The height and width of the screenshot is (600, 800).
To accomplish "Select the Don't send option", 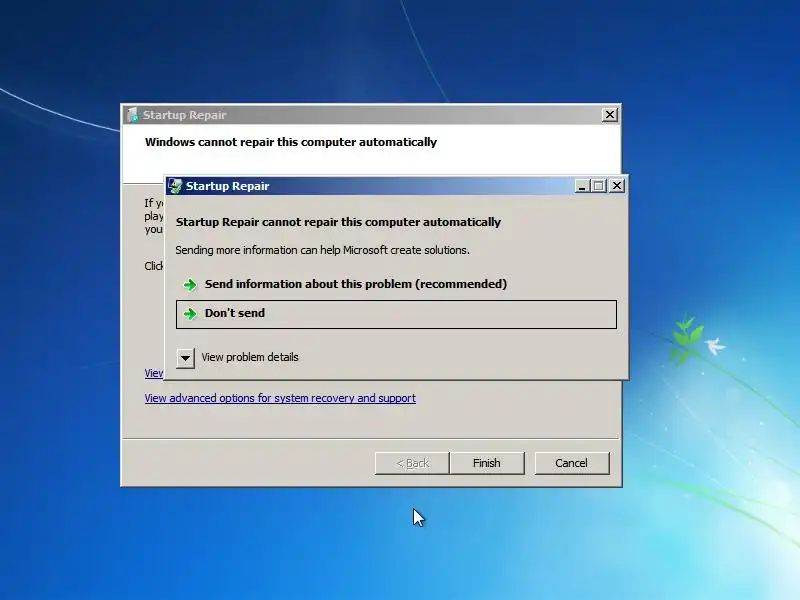I will [396, 314].
